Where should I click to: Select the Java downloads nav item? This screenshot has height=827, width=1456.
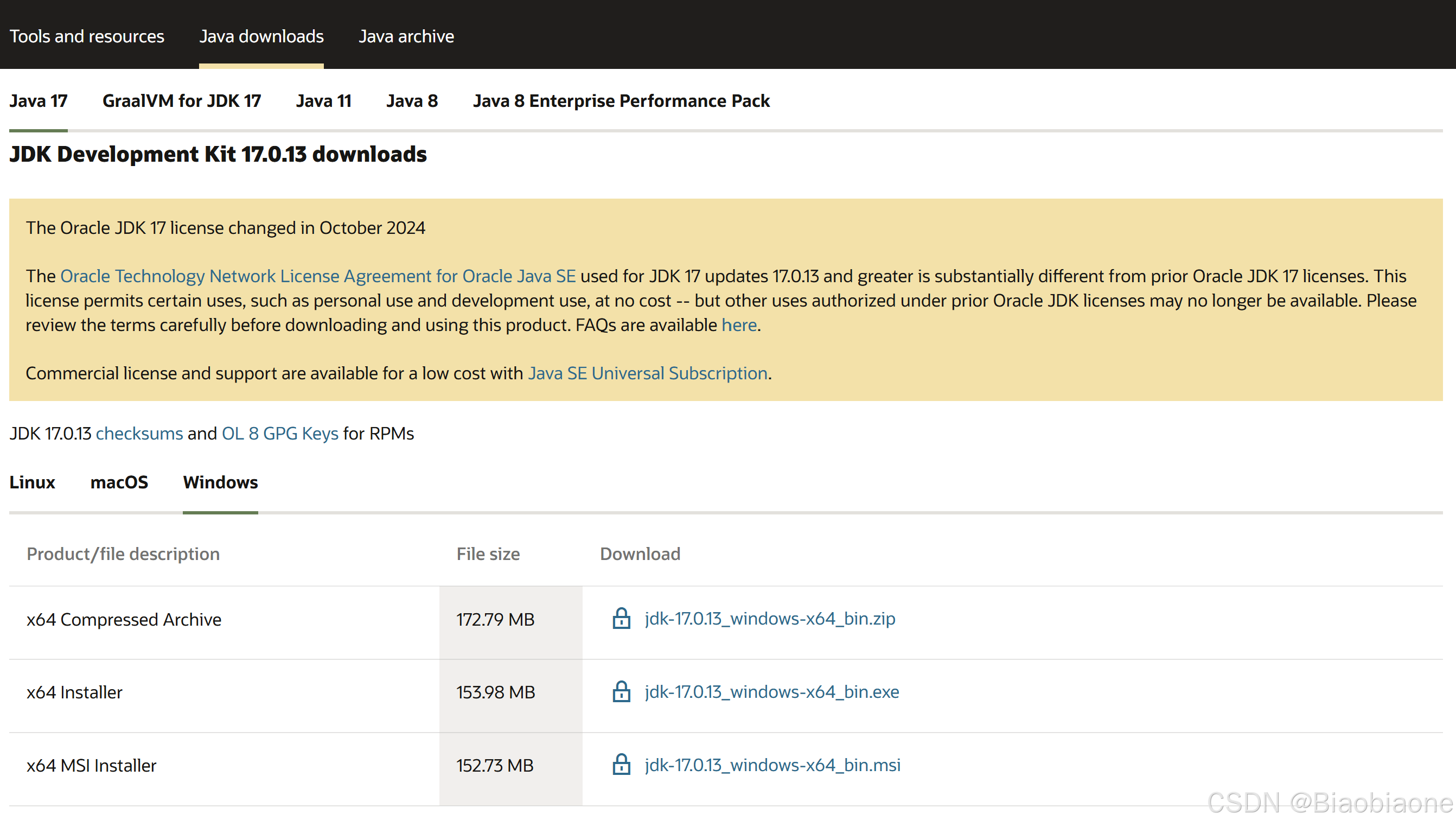(x=261, y=36)
